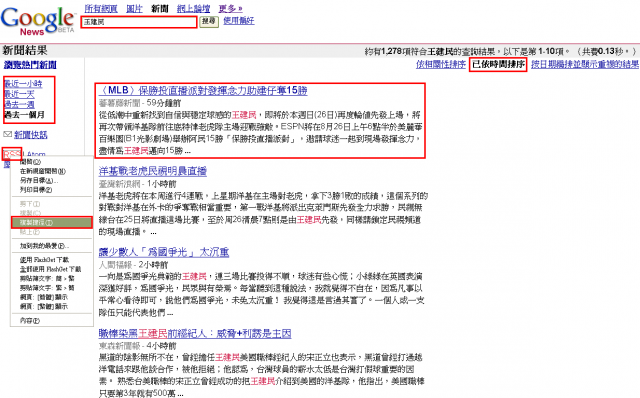
Task: Open the MLB 保勝投直播派對 headline
Action: 203,90
